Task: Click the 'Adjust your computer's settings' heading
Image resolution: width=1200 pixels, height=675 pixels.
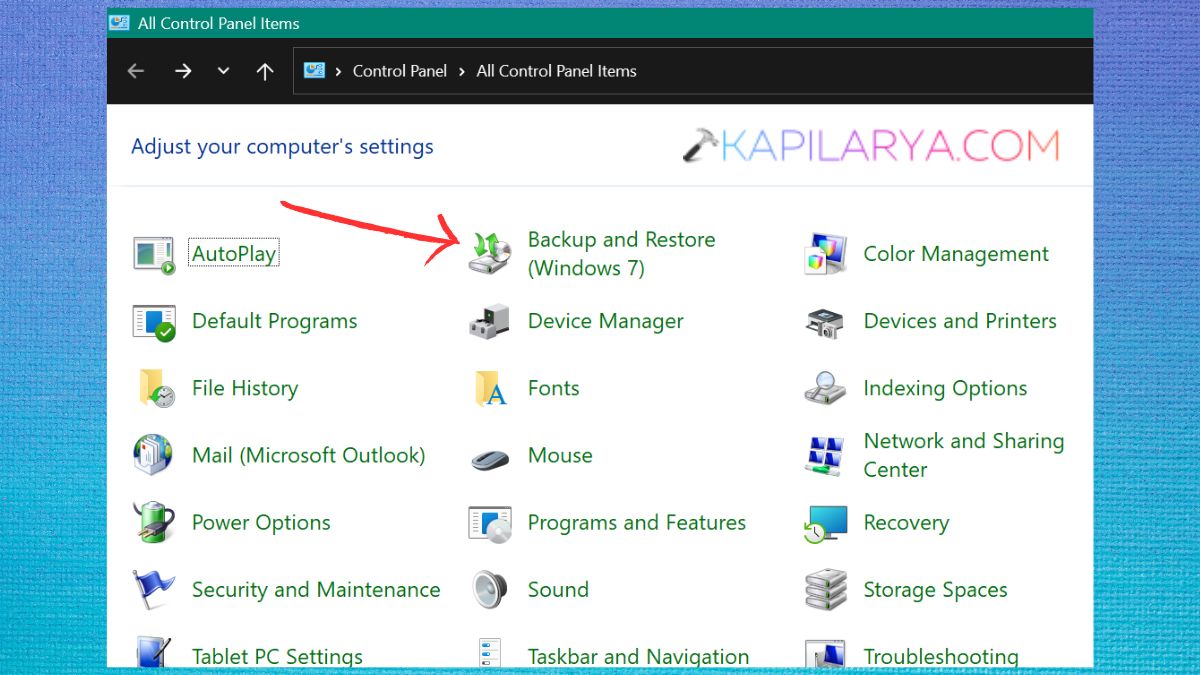Action: [282, 146]
